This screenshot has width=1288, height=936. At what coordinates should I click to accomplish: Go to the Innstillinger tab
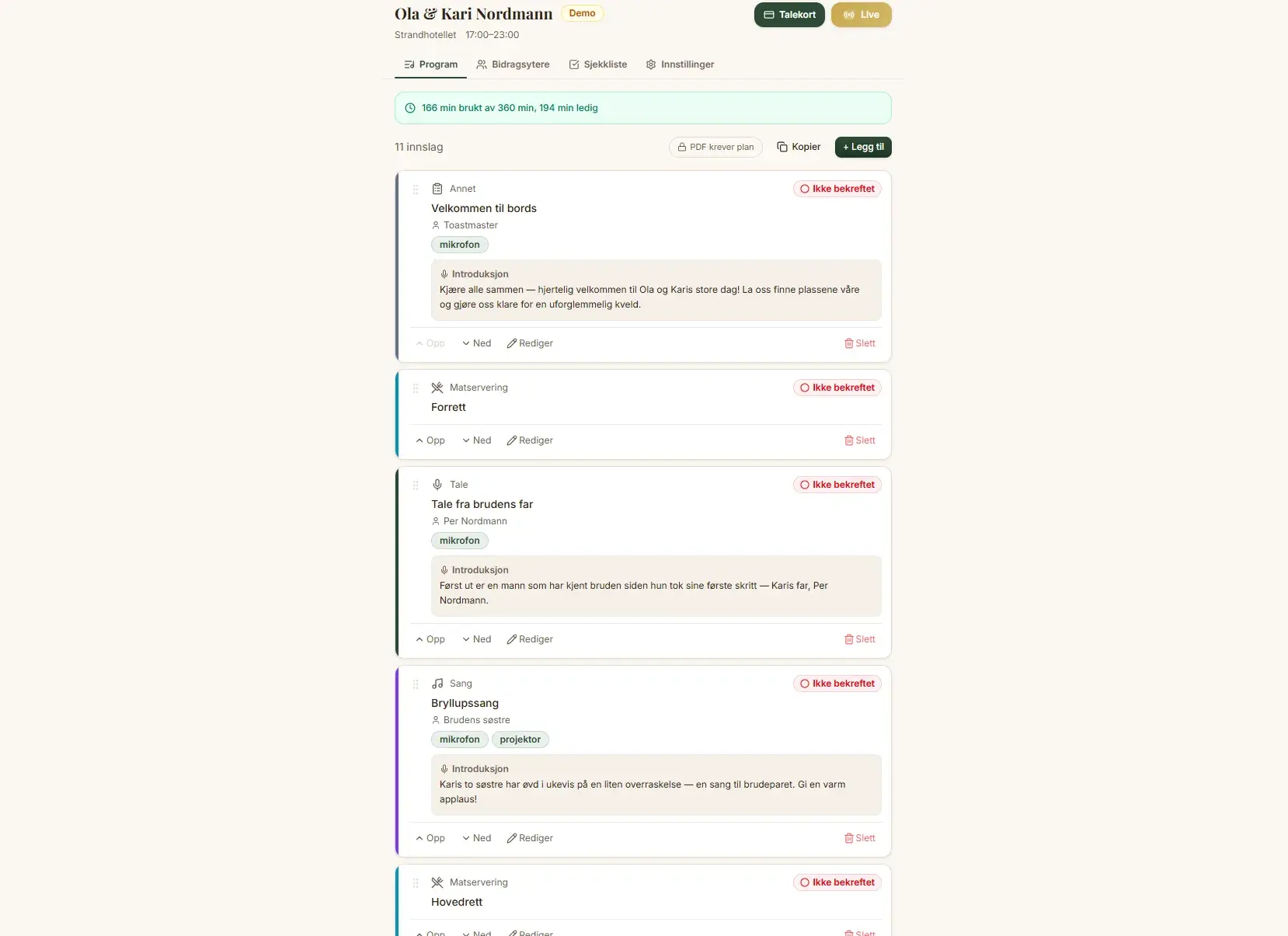pyautogui.click(x=680, y=64)
